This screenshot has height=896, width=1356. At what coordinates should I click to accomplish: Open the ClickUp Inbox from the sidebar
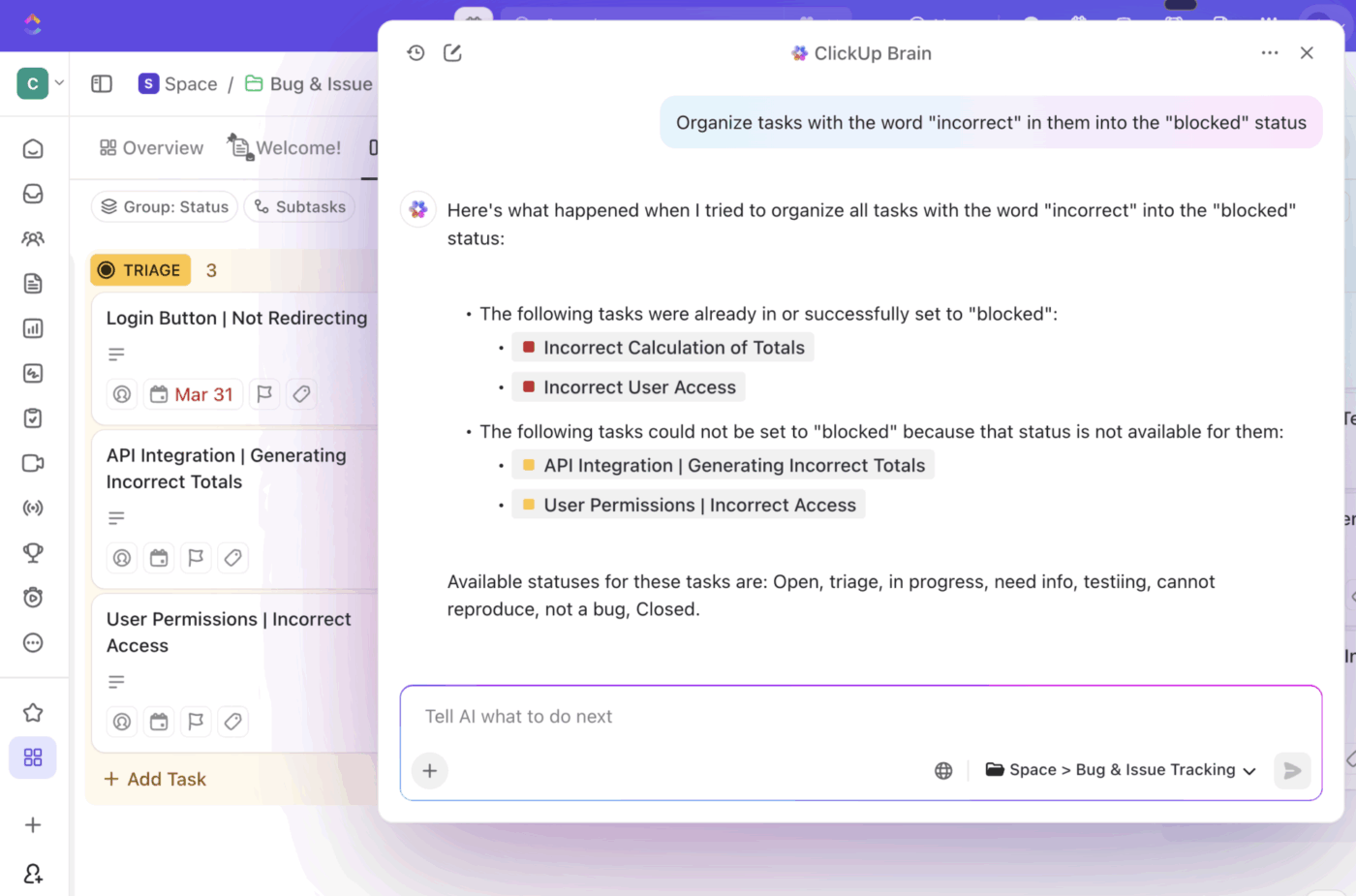click(32, 193)
